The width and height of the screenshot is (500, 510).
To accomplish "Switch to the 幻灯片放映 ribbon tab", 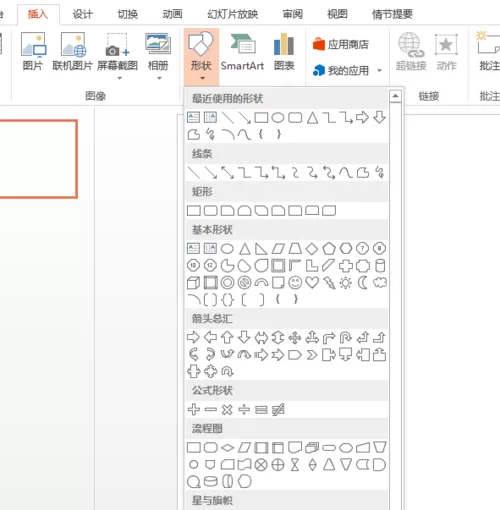I will coord(232,14).
